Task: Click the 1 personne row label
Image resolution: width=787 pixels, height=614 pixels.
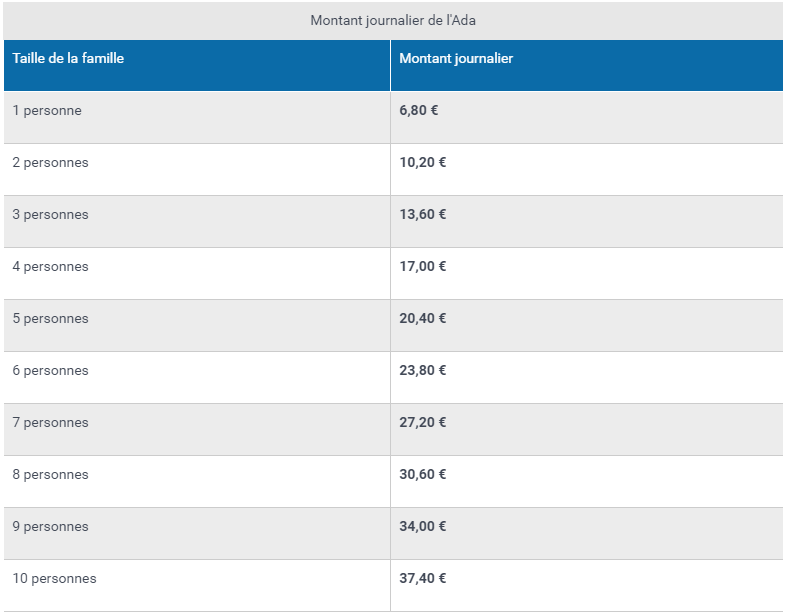Action: pyautogui.click(x=47, y=110)
